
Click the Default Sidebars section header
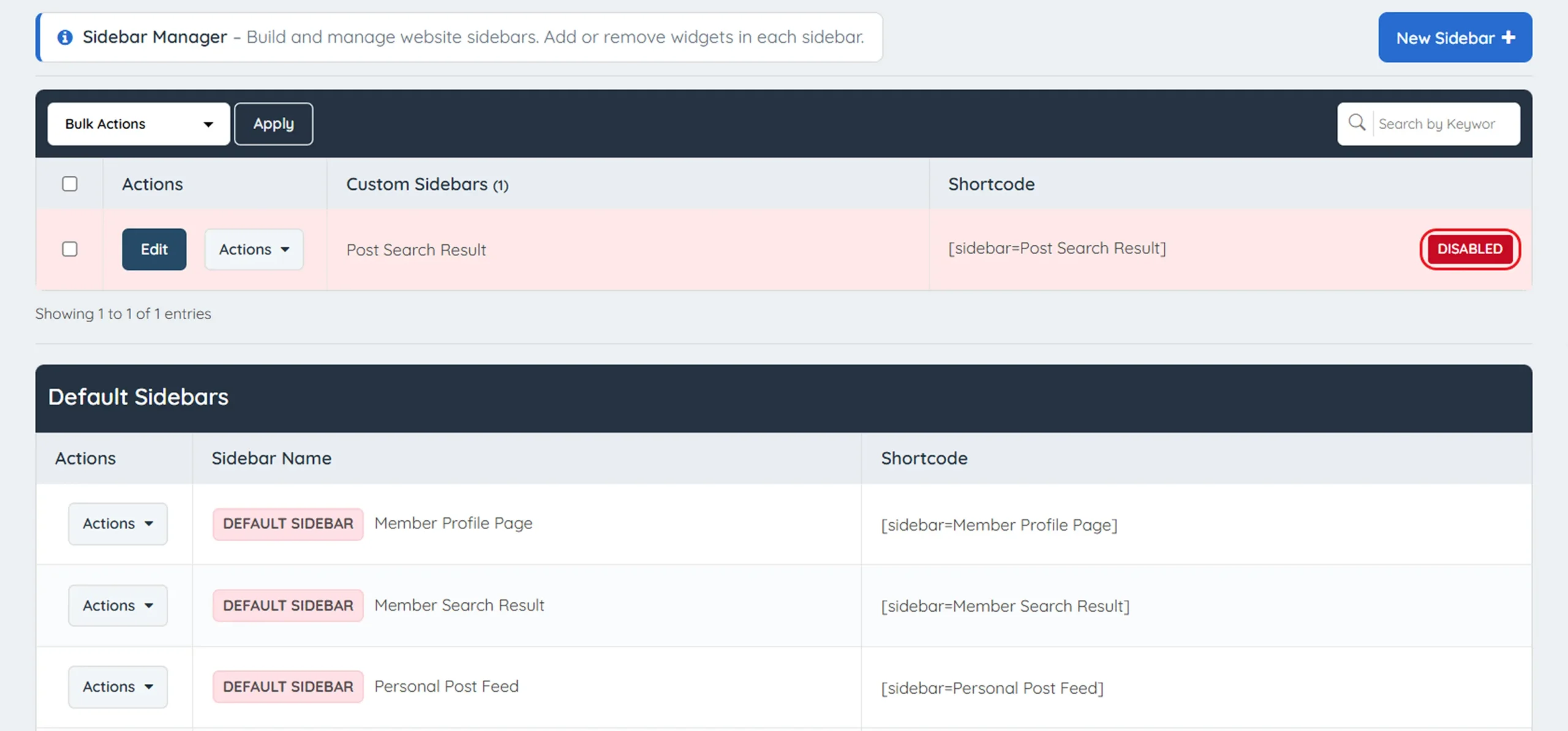point(138,397)
